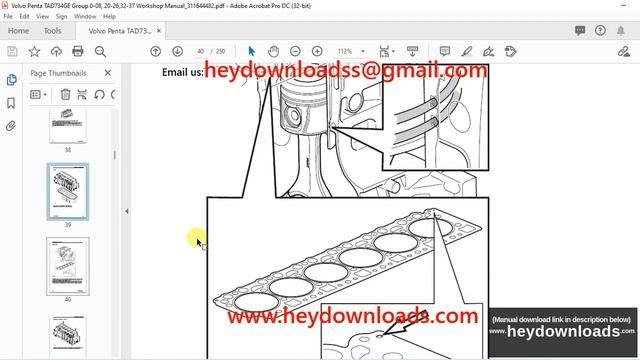This screenshot has height=360, width=640.
Task: Open thumbnail options dropdown
Action: (38, 94)
